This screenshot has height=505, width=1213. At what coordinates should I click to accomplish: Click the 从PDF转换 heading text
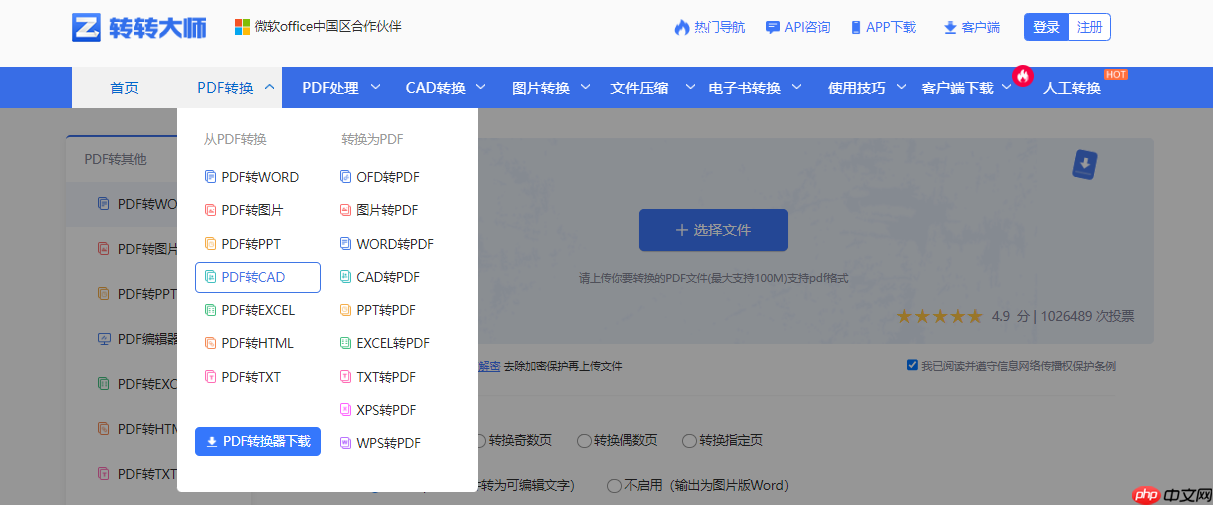click(235, 139)
